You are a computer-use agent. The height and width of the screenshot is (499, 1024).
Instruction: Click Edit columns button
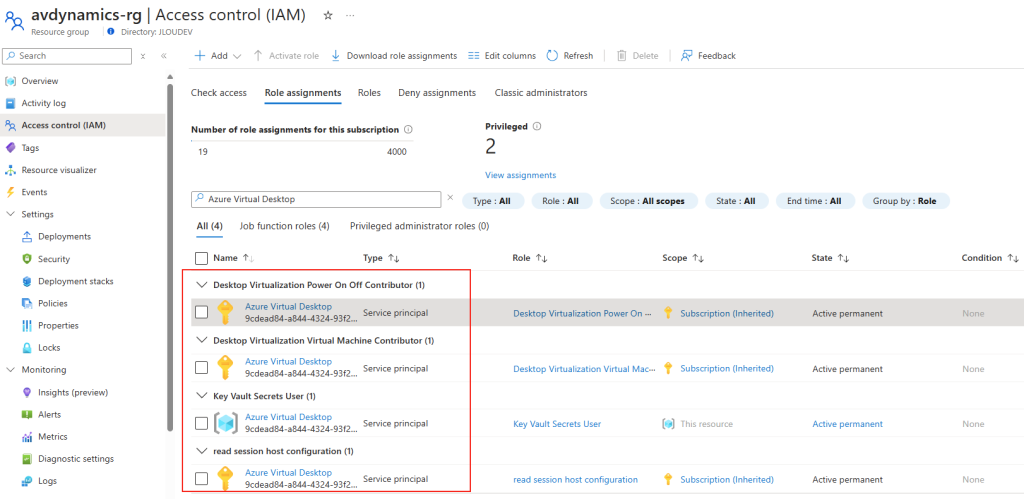pos(502,56)
